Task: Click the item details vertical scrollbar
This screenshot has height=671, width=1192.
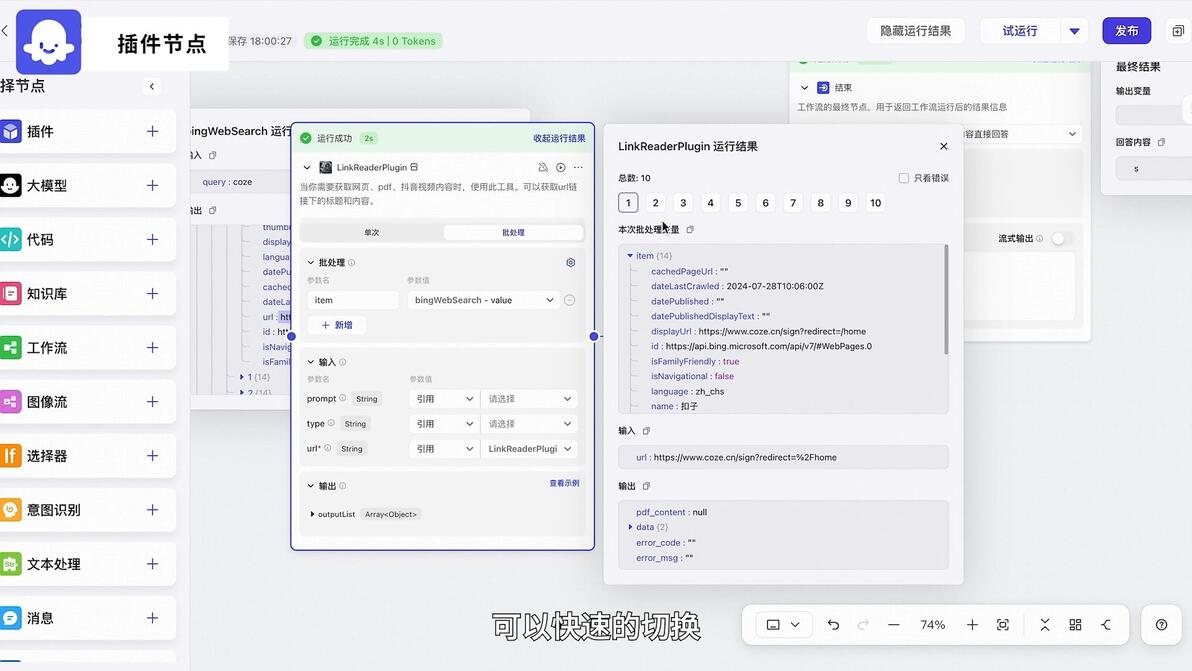Action: (946, 299)
